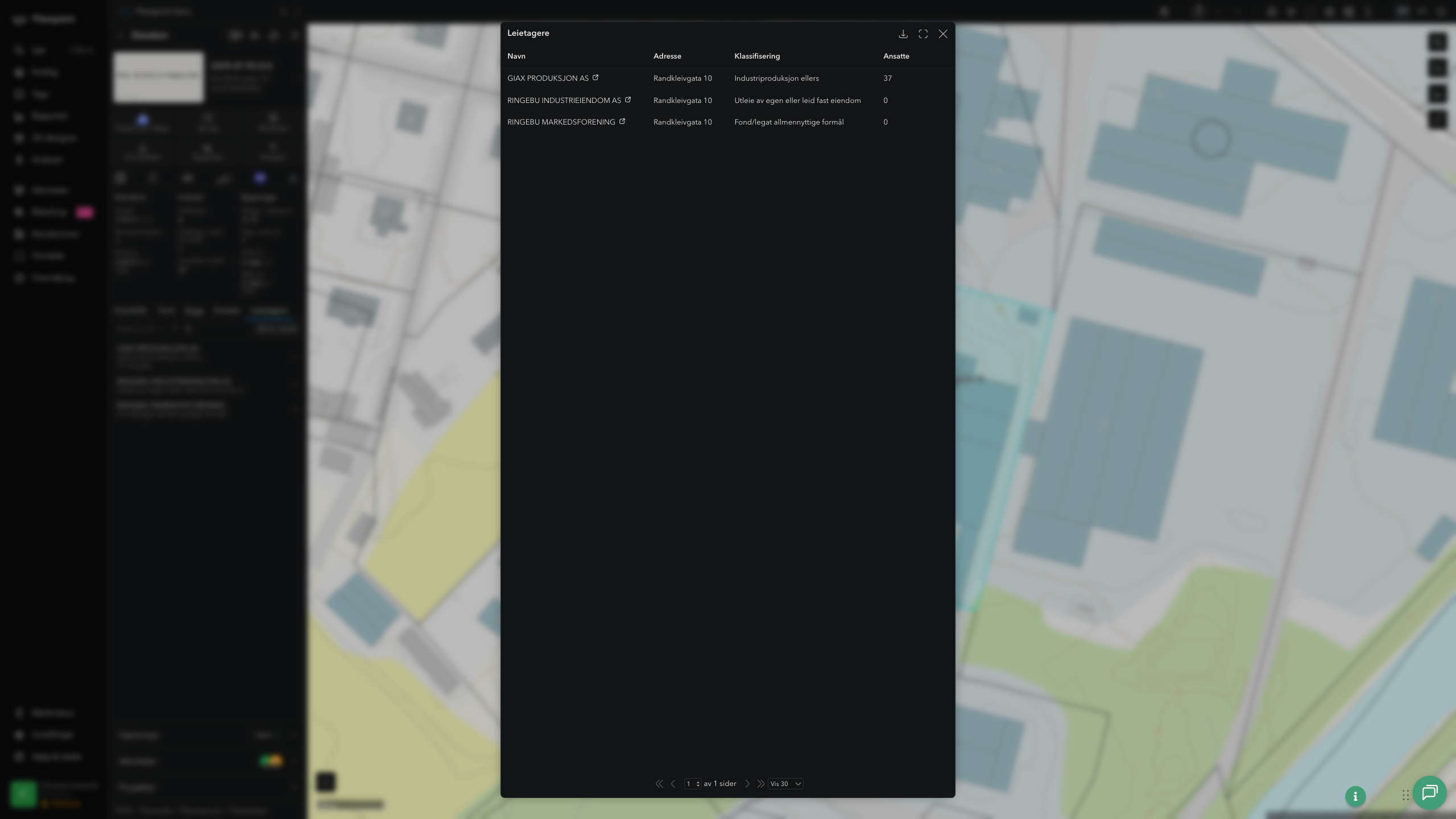Click the employee count 37
Viewport: 1456px width, 819px height.
tap(887, 78)
